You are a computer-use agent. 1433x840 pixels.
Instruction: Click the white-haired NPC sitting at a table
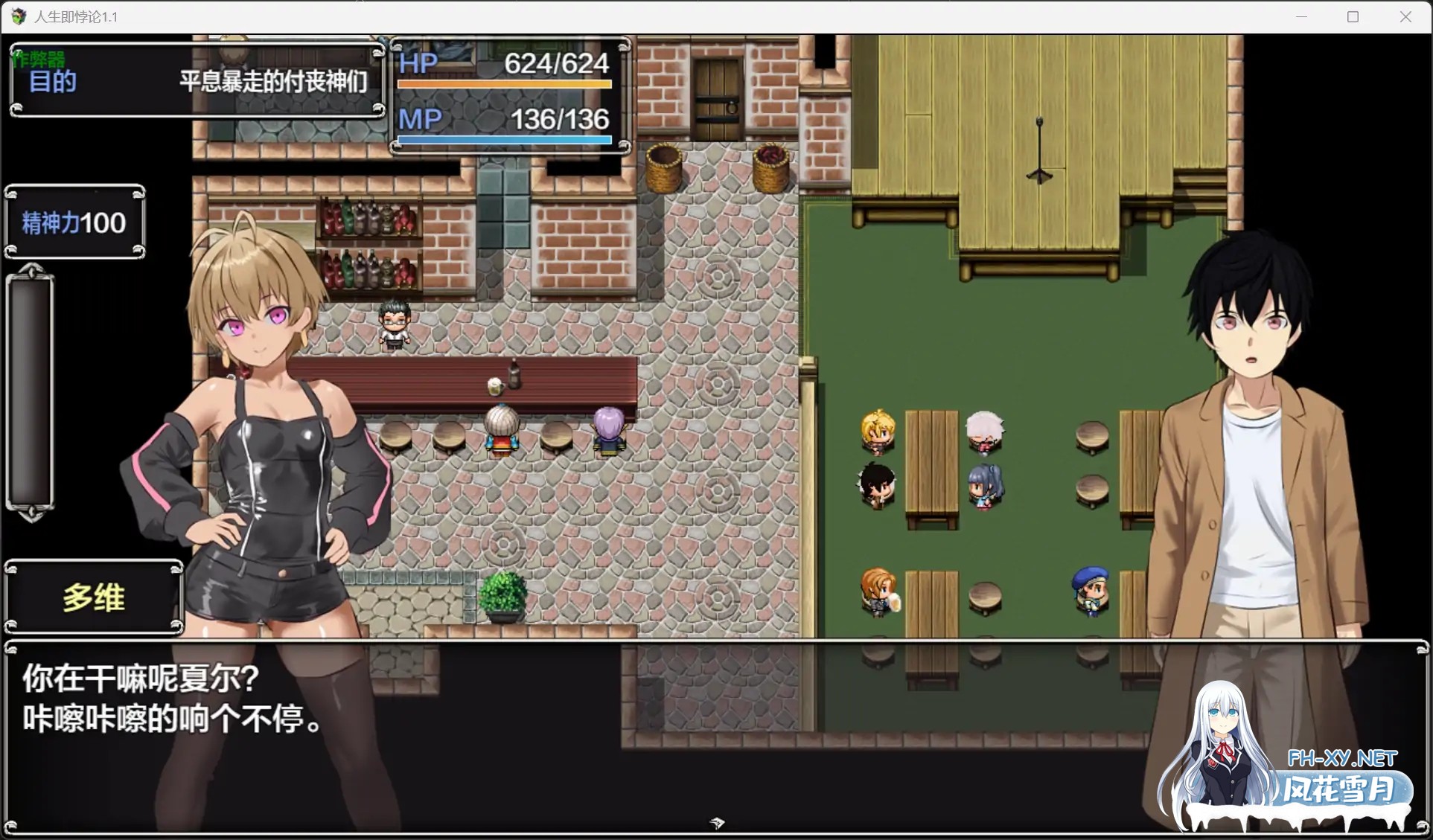pos(987,432)
